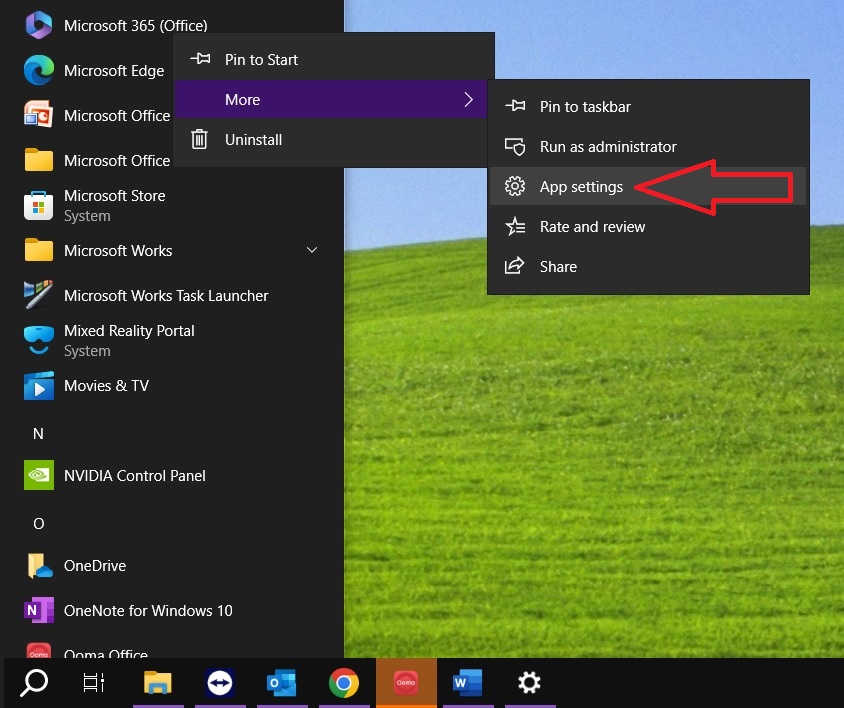Screen dimensions: 844x708
Task: Click 'Microsoft Store' label
Action: [115, 195]
